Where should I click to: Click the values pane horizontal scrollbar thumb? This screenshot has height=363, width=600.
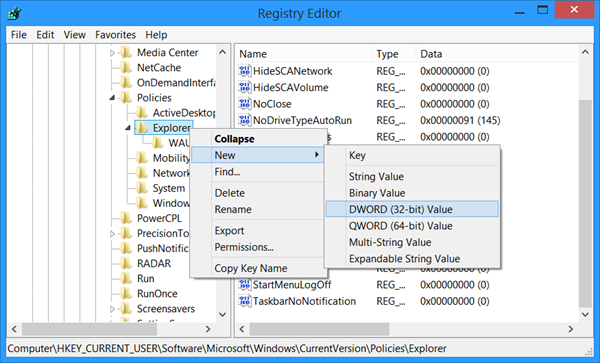[320, 329]
